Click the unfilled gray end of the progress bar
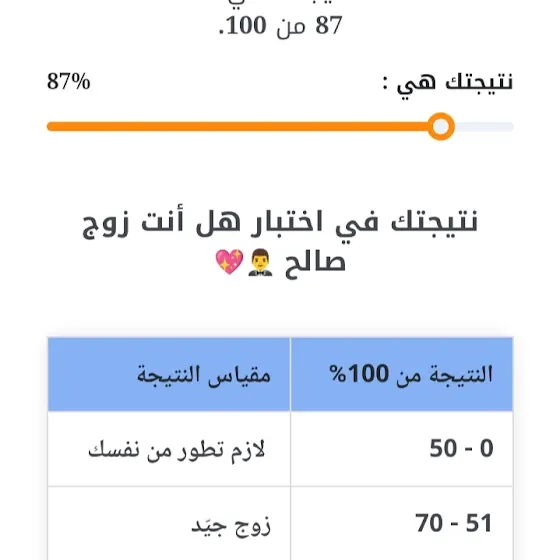 484,126
